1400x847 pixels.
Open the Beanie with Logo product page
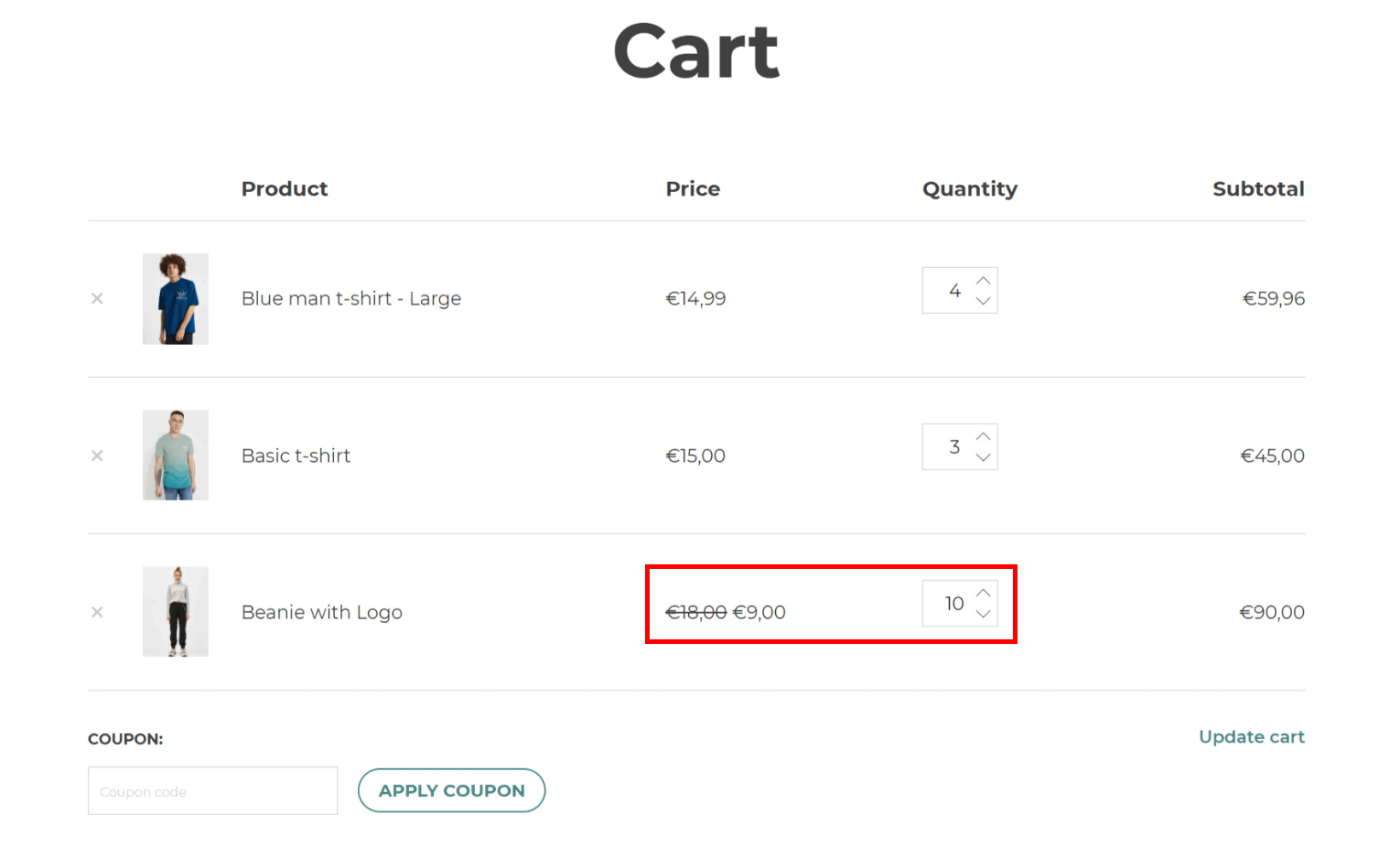[x=321, y=612]
